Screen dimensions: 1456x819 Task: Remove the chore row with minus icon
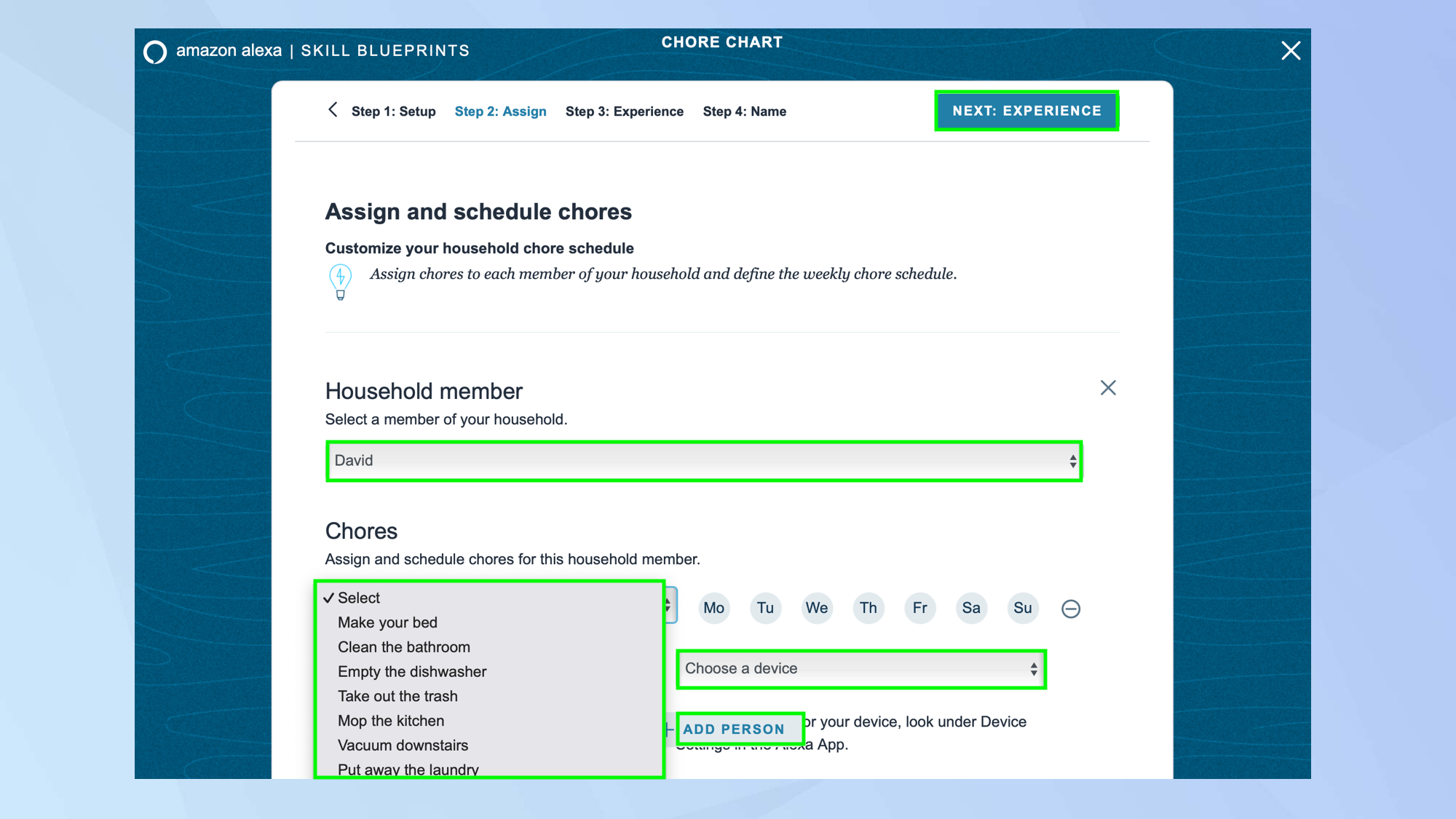[x=1071, y=609]
